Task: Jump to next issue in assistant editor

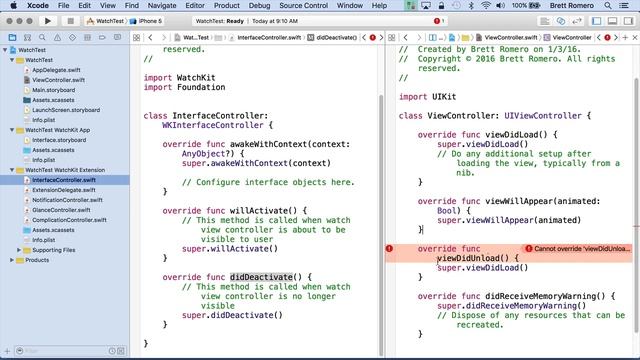Action: (616, 38)
